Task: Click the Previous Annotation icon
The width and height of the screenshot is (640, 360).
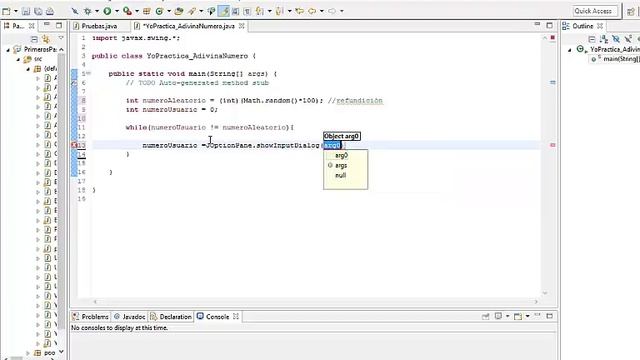Action: tap(280, 11)
